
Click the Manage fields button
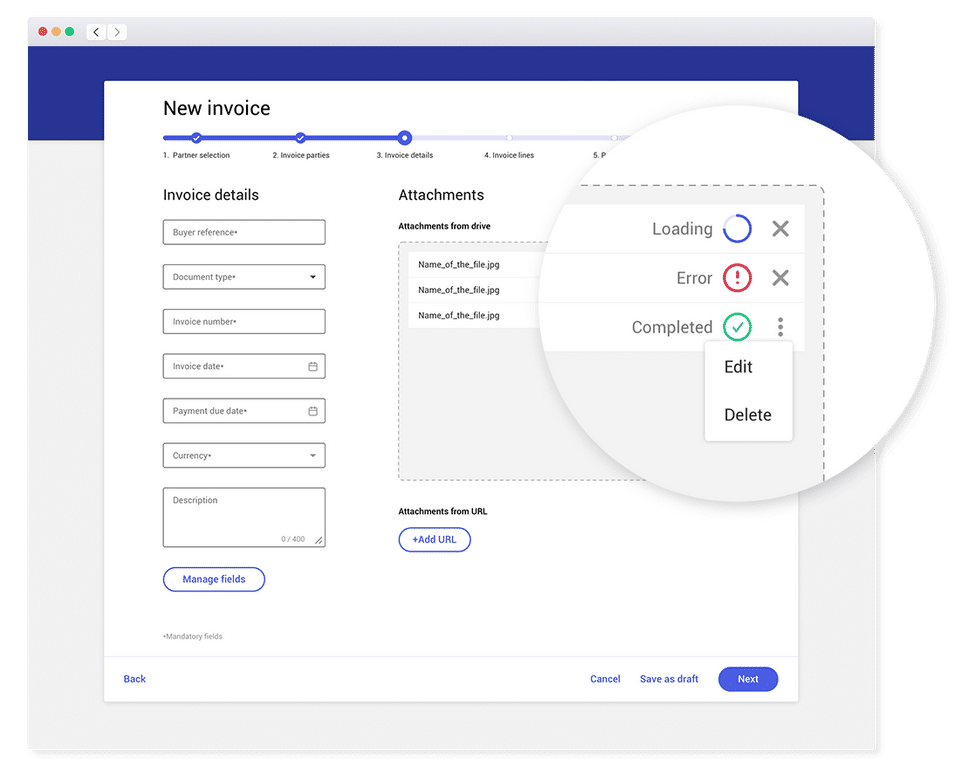[214, 579]
